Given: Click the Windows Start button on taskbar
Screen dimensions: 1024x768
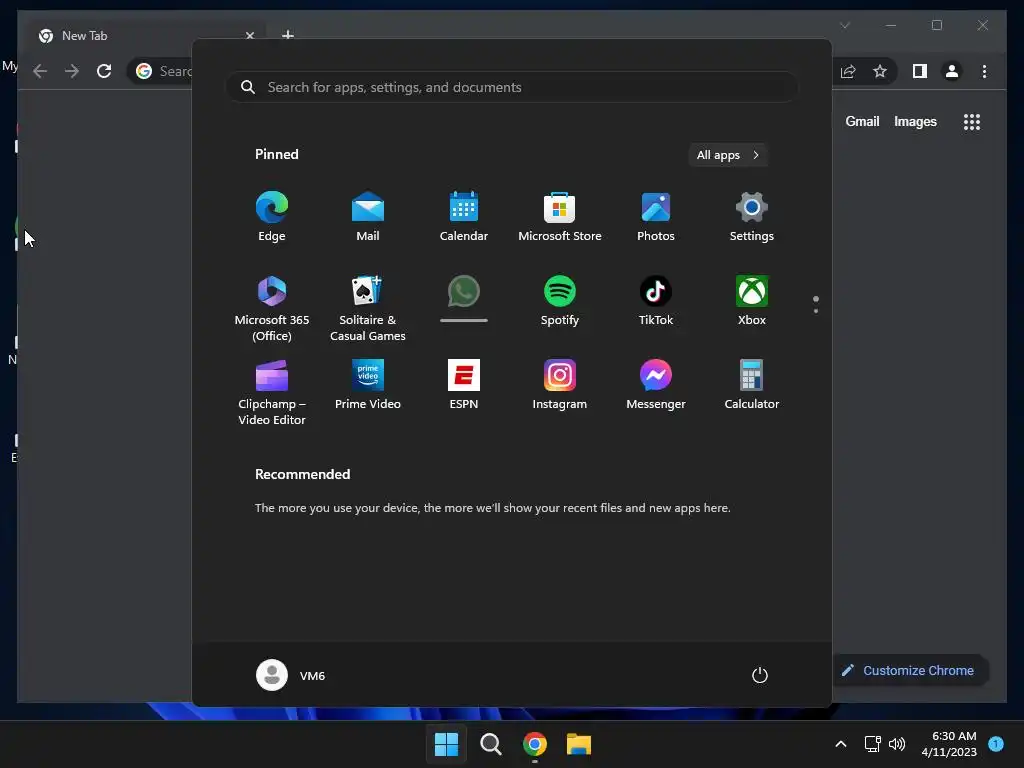Looking at the screenshot, I should [x=447, y=744].
